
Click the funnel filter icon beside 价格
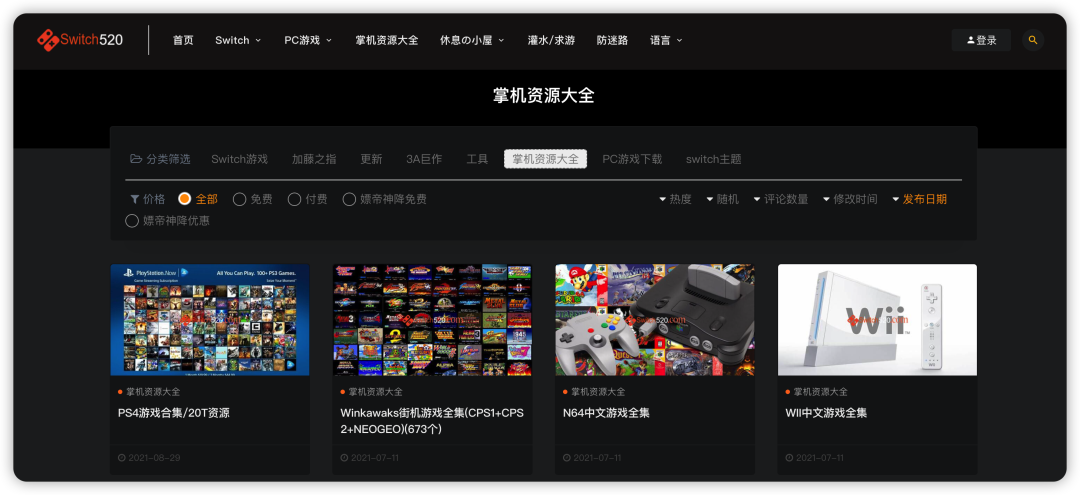pyautogui.click(x=135, y=199)
